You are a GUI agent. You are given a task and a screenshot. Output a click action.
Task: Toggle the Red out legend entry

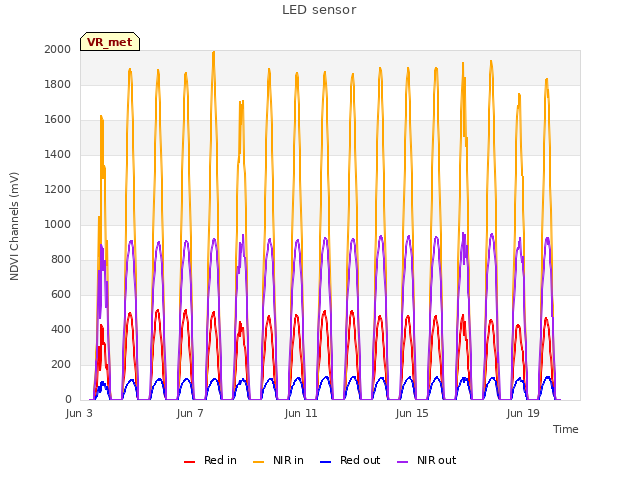tap(350, 460)
